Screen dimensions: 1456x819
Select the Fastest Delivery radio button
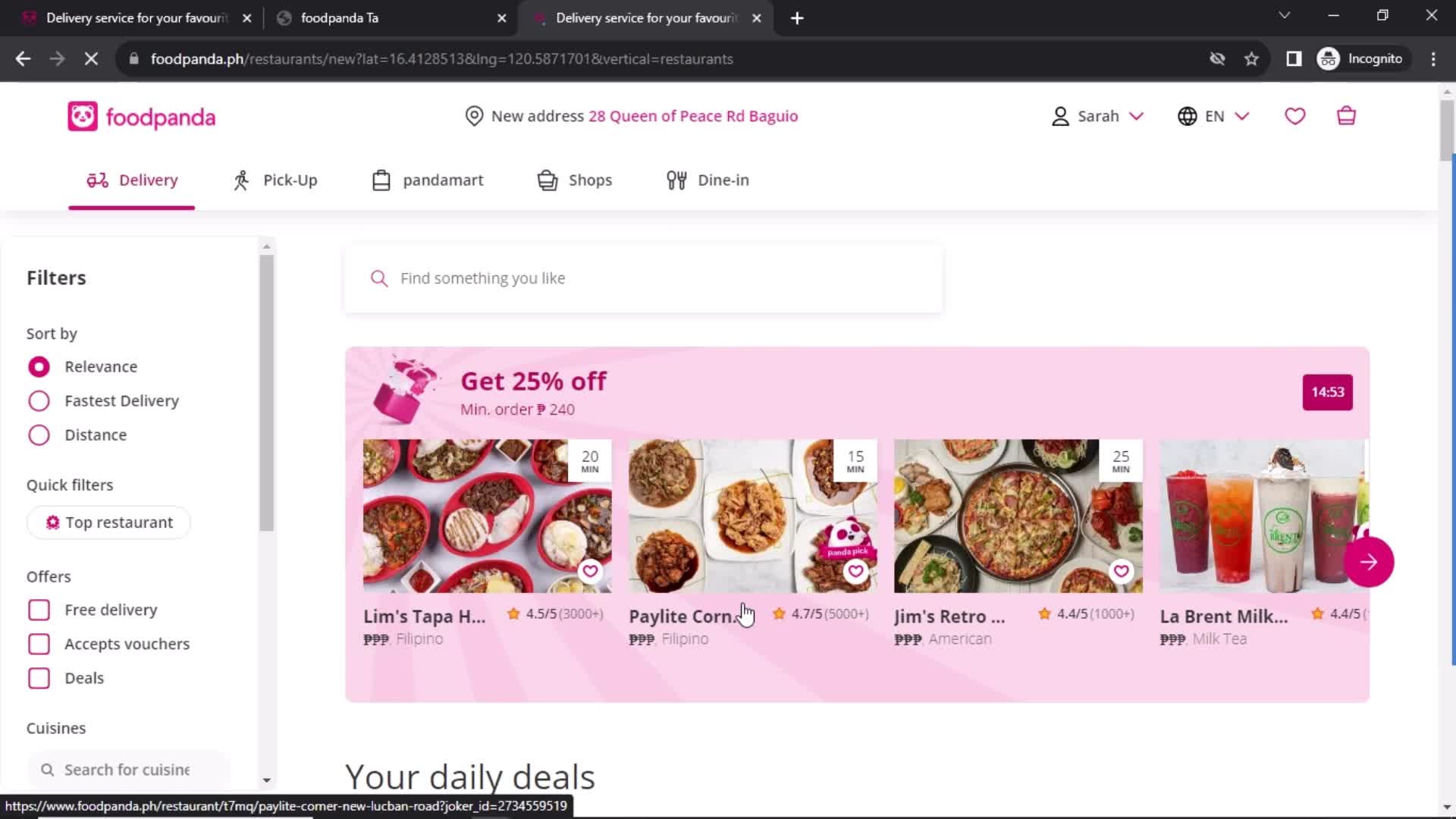point(38,400)
